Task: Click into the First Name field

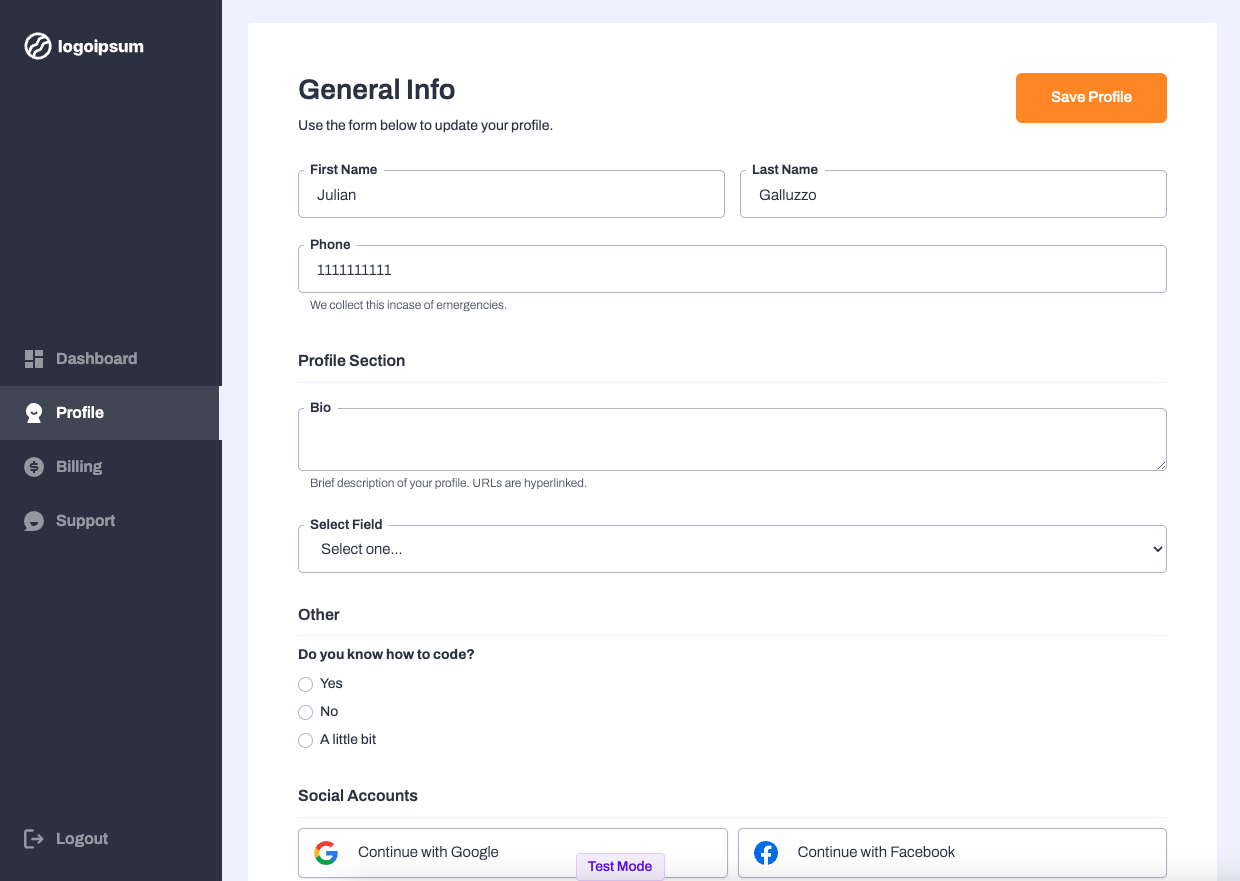Action: click(x=511, y=195)
